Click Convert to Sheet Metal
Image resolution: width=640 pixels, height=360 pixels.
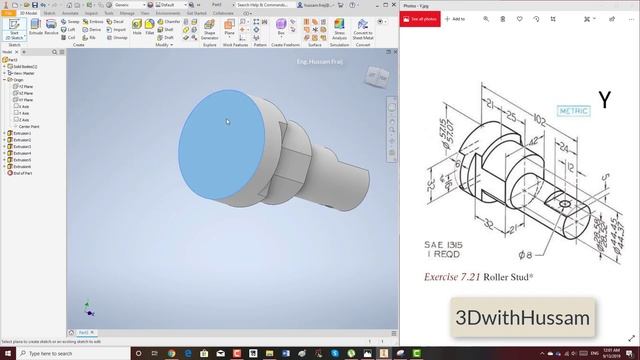362,29
